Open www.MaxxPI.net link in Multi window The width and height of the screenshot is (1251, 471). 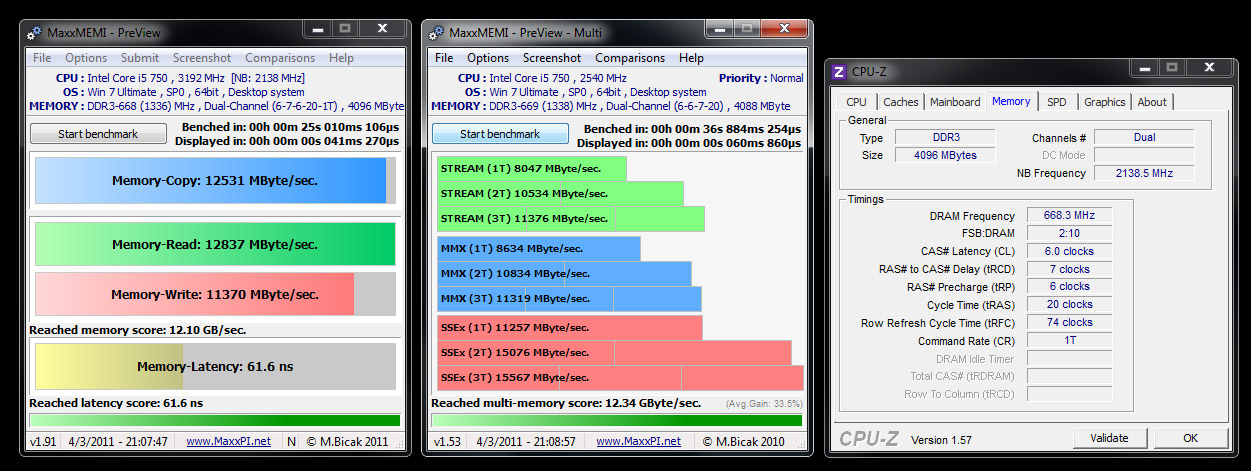(x=638, y=441)
